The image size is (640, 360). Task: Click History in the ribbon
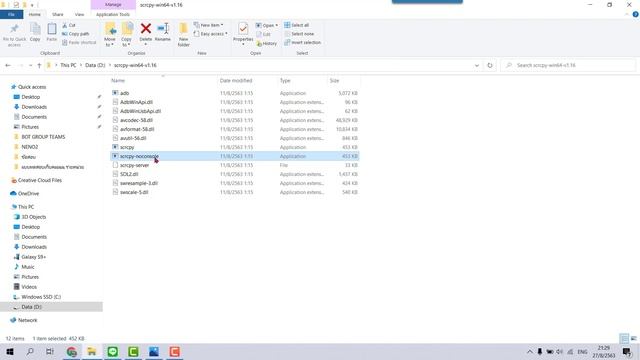(267, 43)
